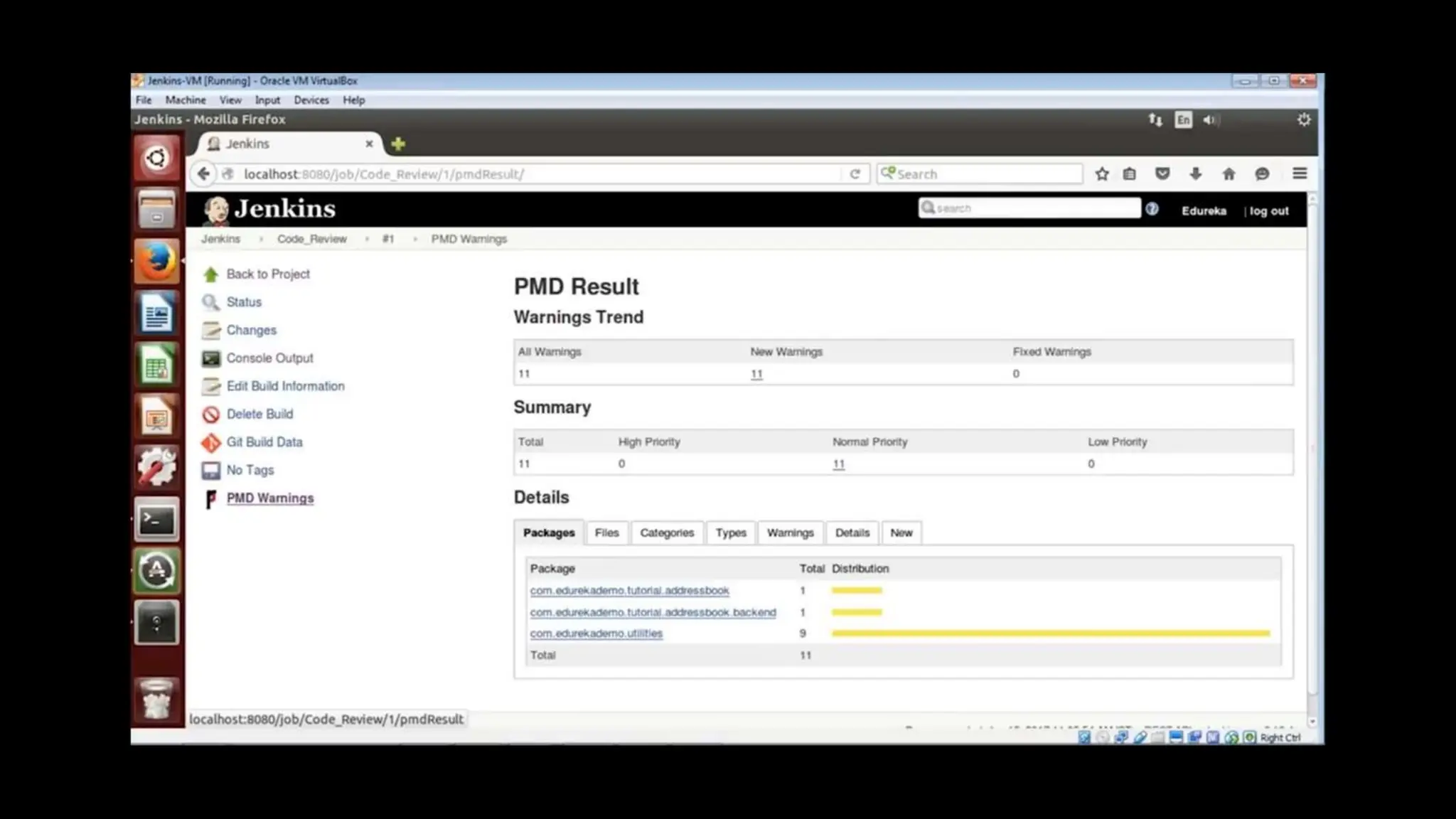1456x819 pixels.
Task: Switch to the Types tab
Action: coord(731,532)
